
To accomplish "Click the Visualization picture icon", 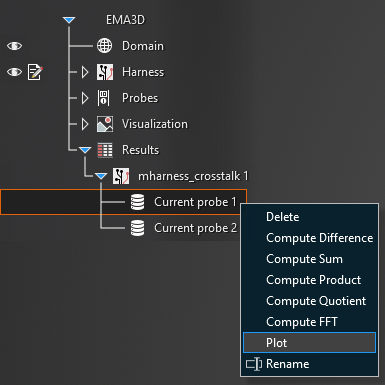I will click(105, 124).
